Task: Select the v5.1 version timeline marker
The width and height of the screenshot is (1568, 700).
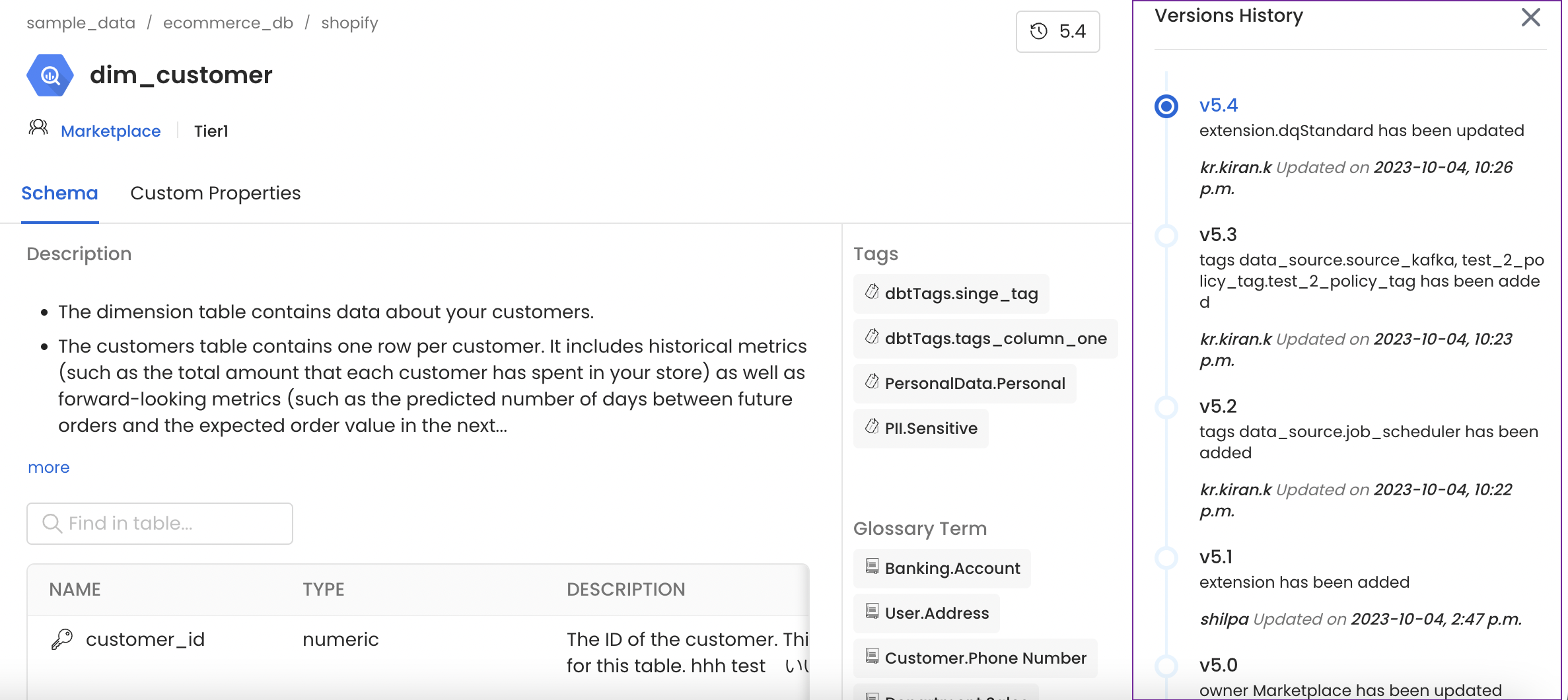Action: 1166,557
